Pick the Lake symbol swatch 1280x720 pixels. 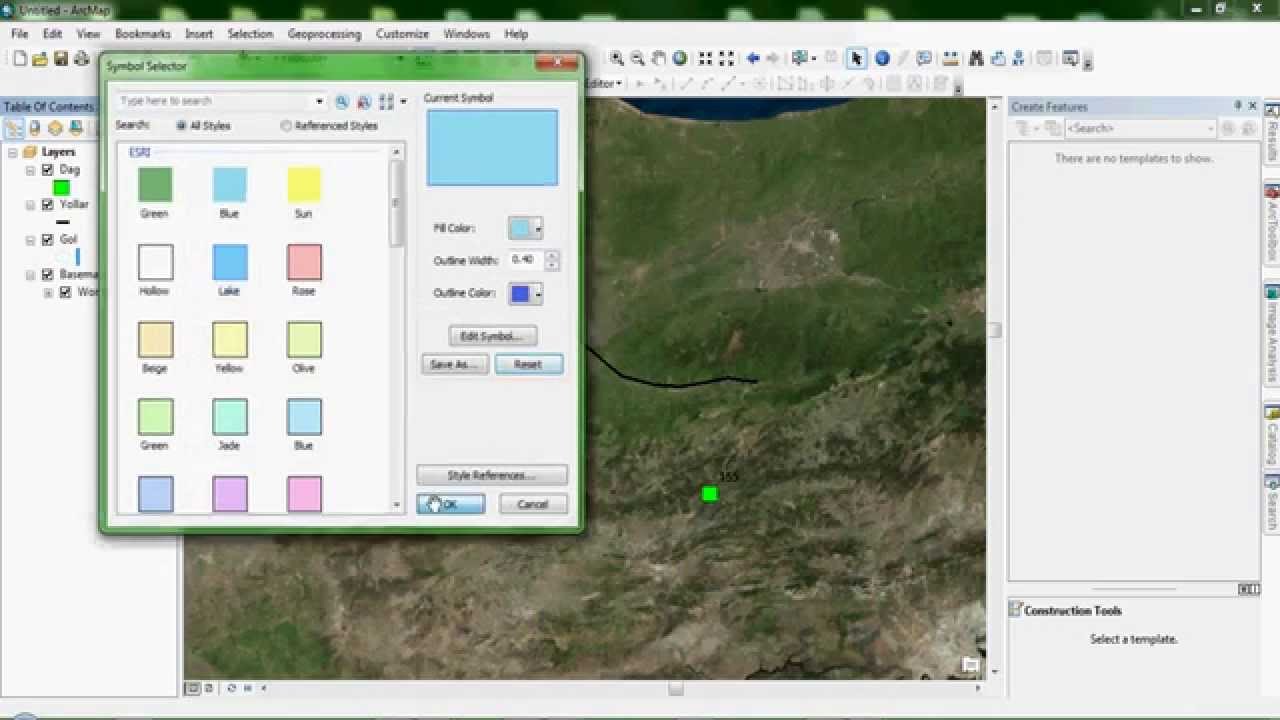[229, 262]
